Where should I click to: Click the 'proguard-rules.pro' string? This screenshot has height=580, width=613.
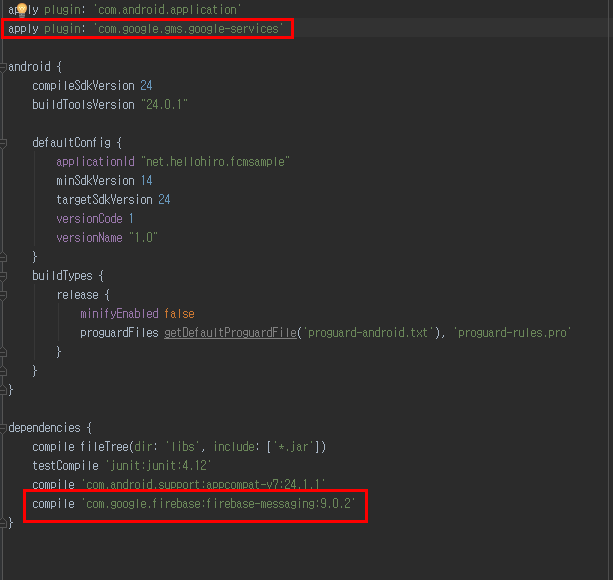pos(512,333)
